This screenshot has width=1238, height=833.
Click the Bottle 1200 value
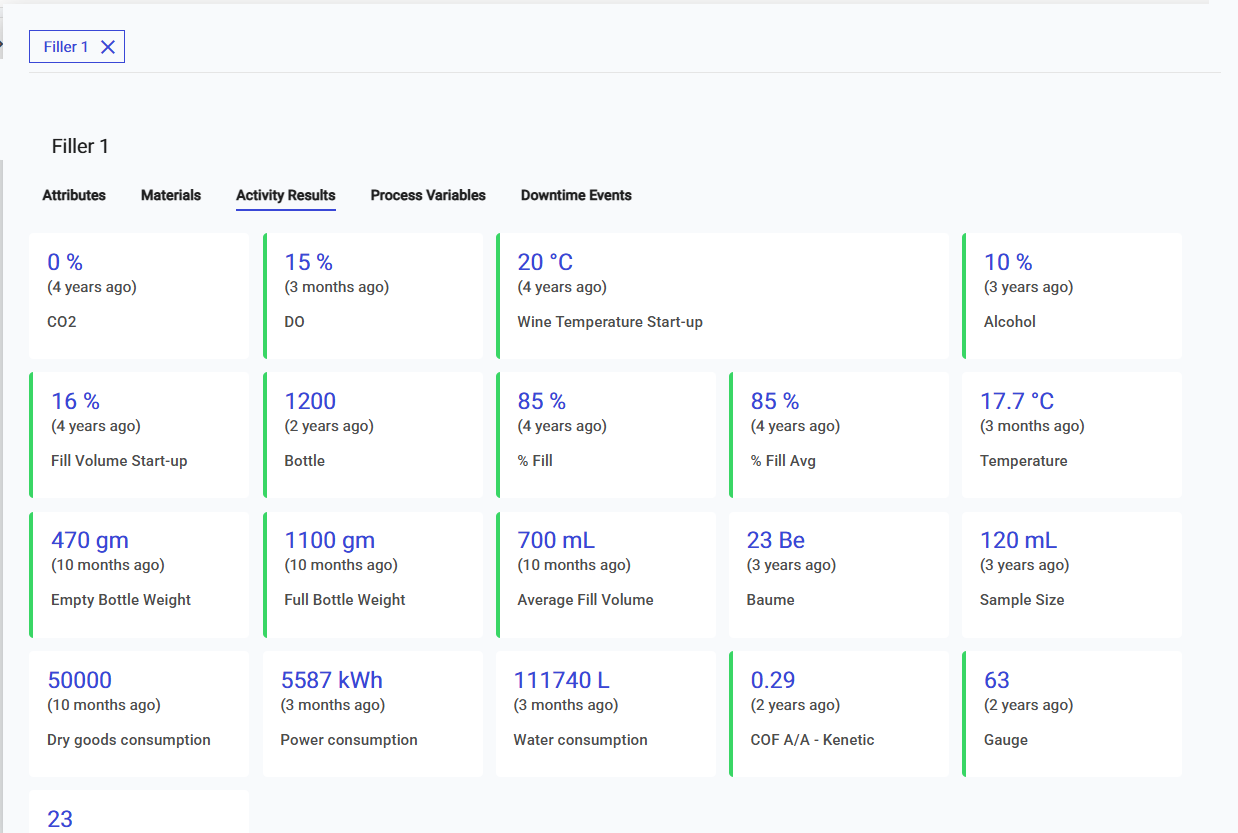click(x=310, y=402)
